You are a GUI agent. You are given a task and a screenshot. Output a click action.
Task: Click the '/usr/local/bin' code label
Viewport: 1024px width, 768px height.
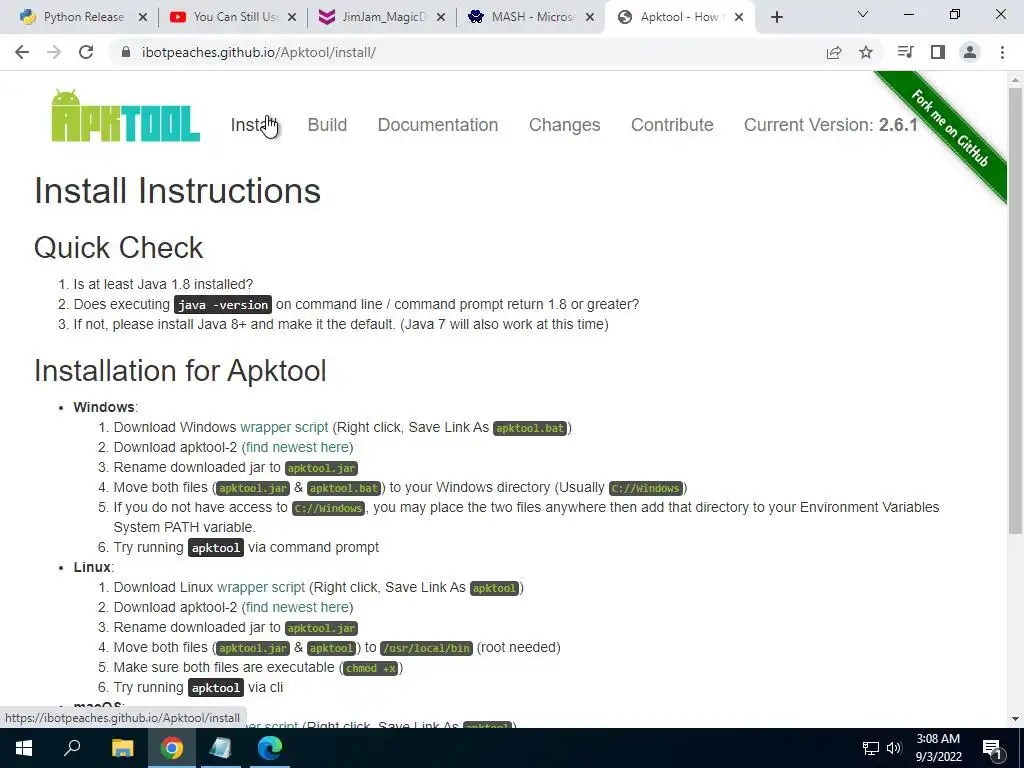tap(426, 648)
